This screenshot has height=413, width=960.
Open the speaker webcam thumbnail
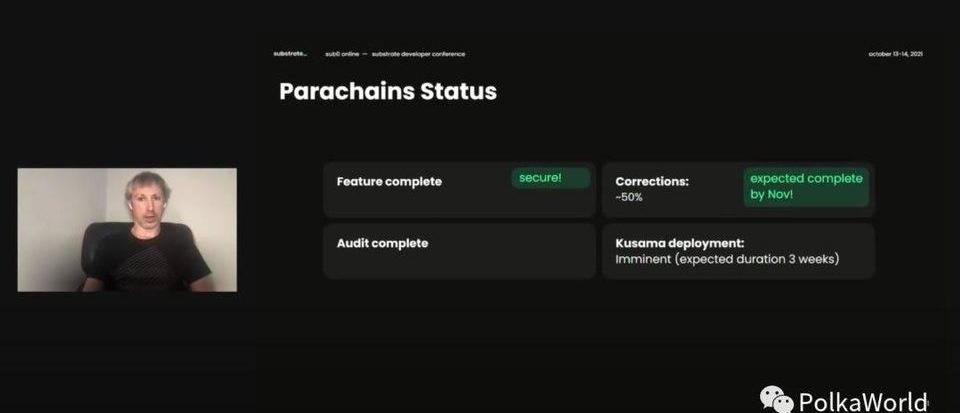[x=127, y=230]
